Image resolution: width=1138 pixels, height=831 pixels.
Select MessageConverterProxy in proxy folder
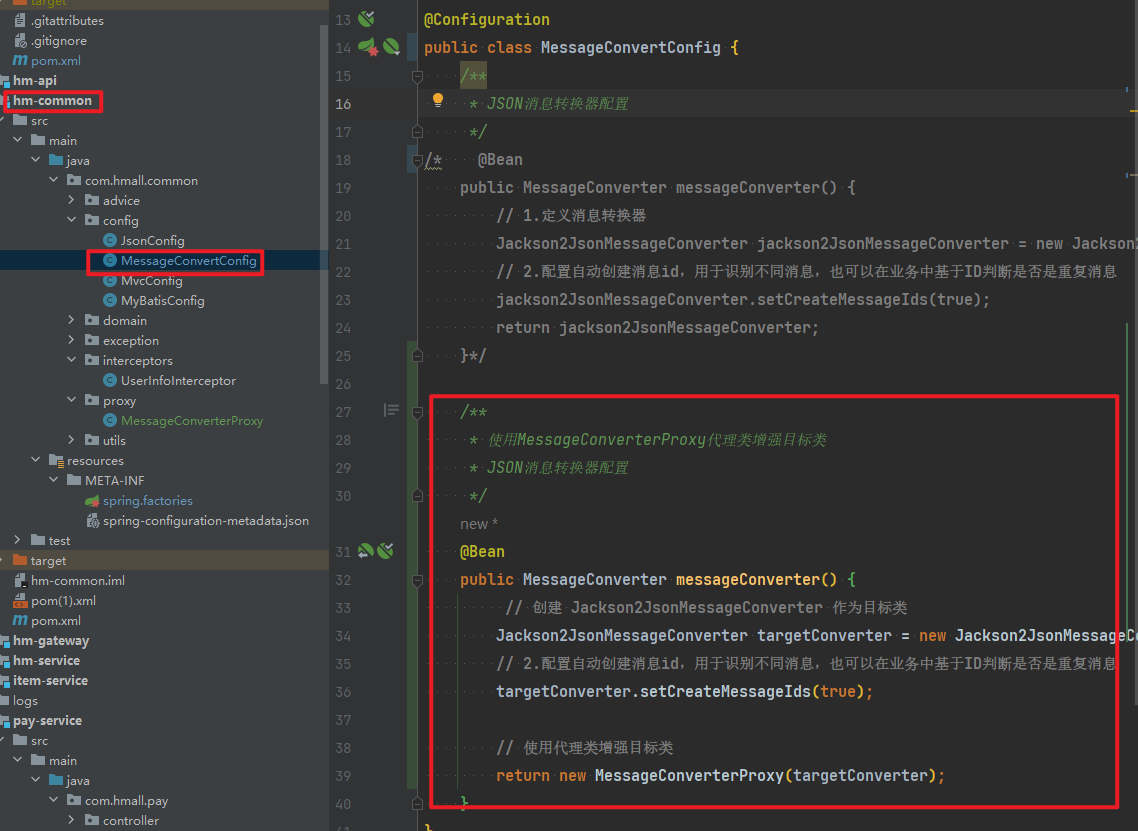click(x=191, y=420)
